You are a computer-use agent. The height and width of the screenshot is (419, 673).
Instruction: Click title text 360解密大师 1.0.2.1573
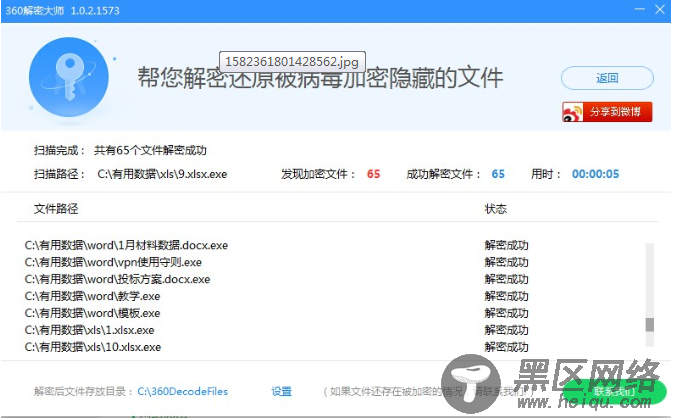point(63,10)
